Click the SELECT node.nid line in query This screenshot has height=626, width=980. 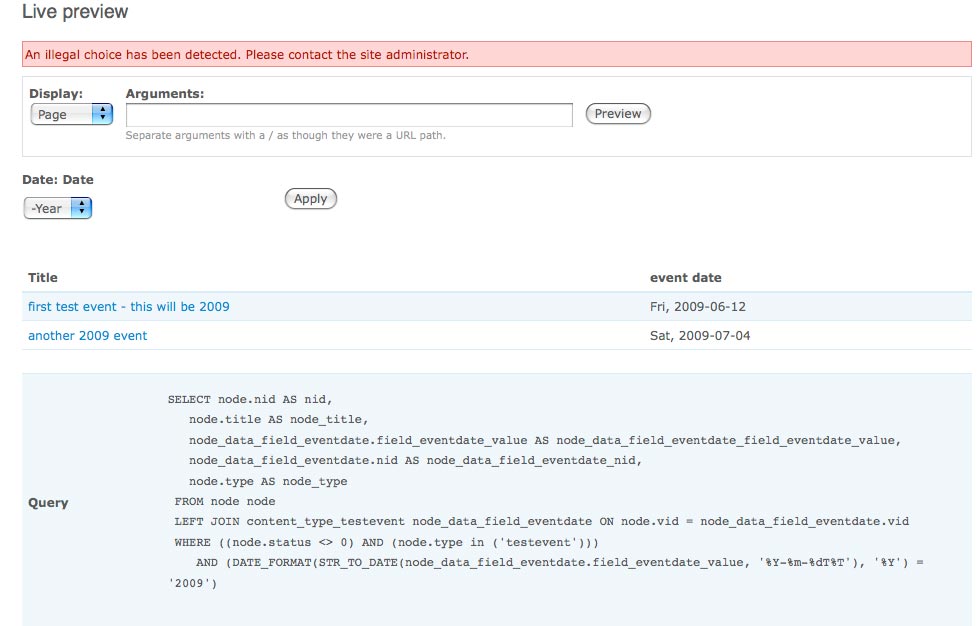(x=250, y=400)
